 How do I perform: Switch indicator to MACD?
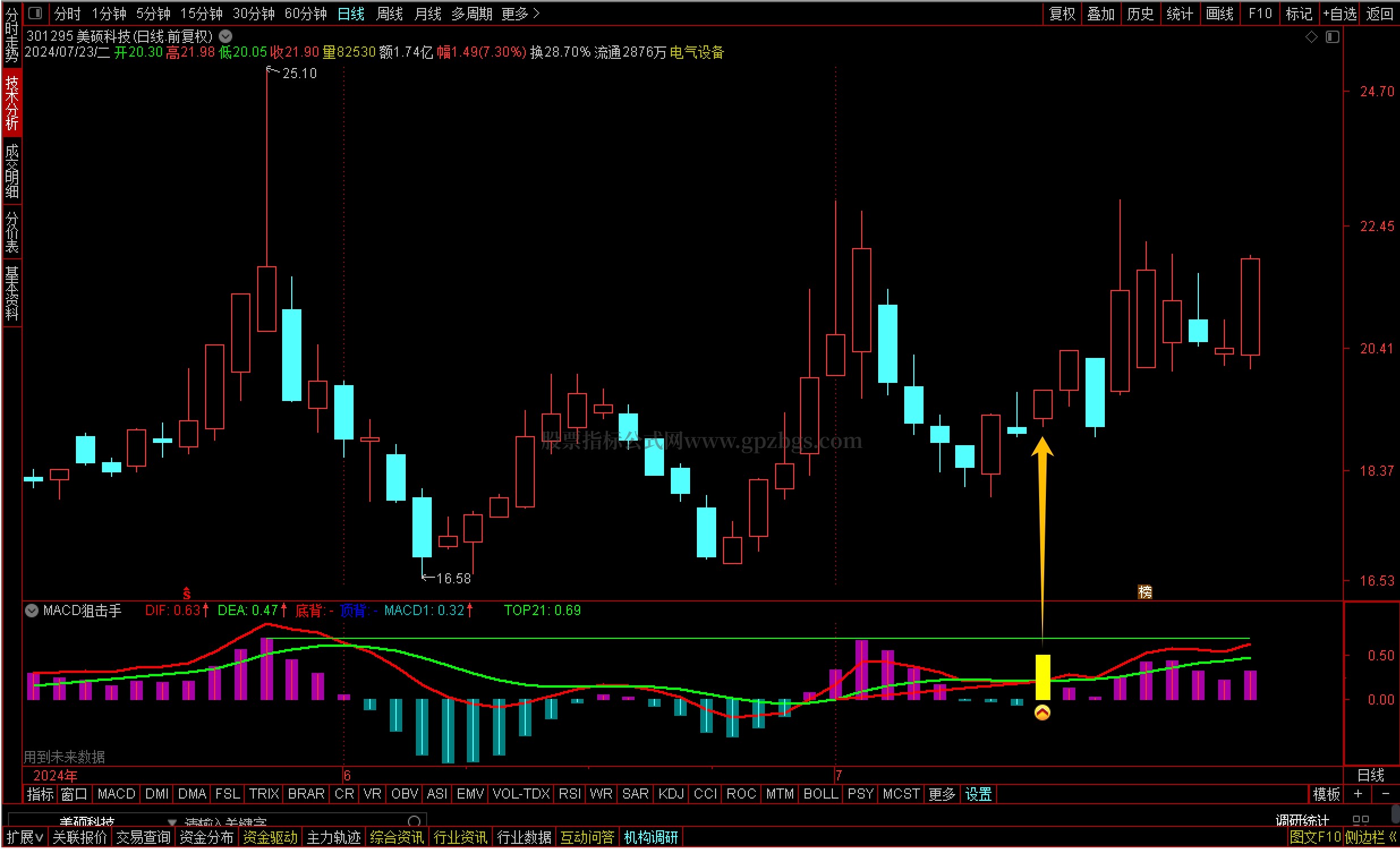point(117,794)
